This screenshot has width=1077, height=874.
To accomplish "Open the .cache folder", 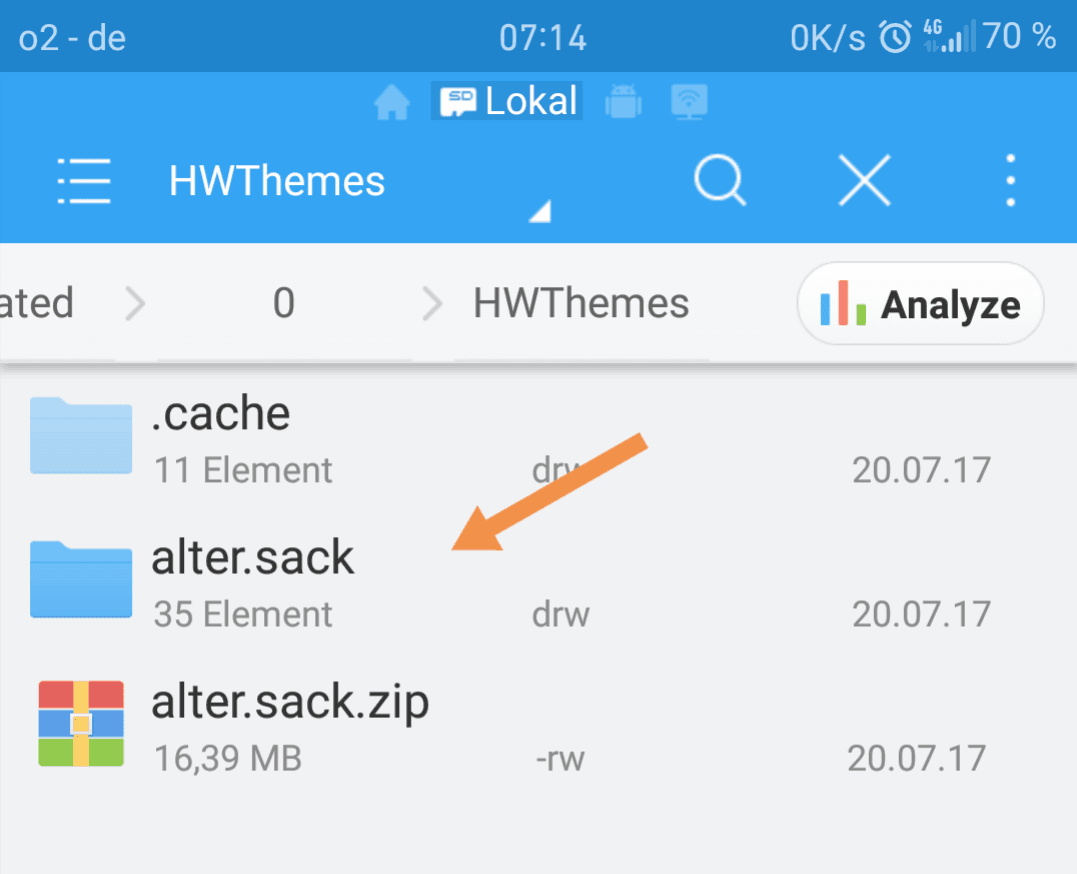I will point(538,437).
